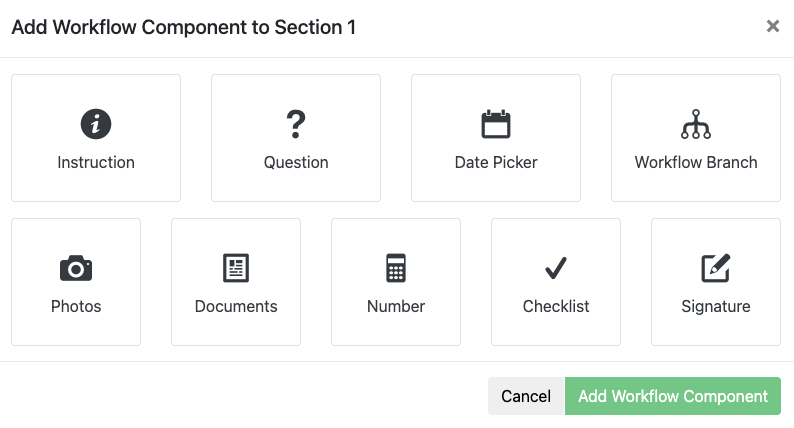
Task: Pick the Checklist checkmark icon
Action: pos(556,268)
